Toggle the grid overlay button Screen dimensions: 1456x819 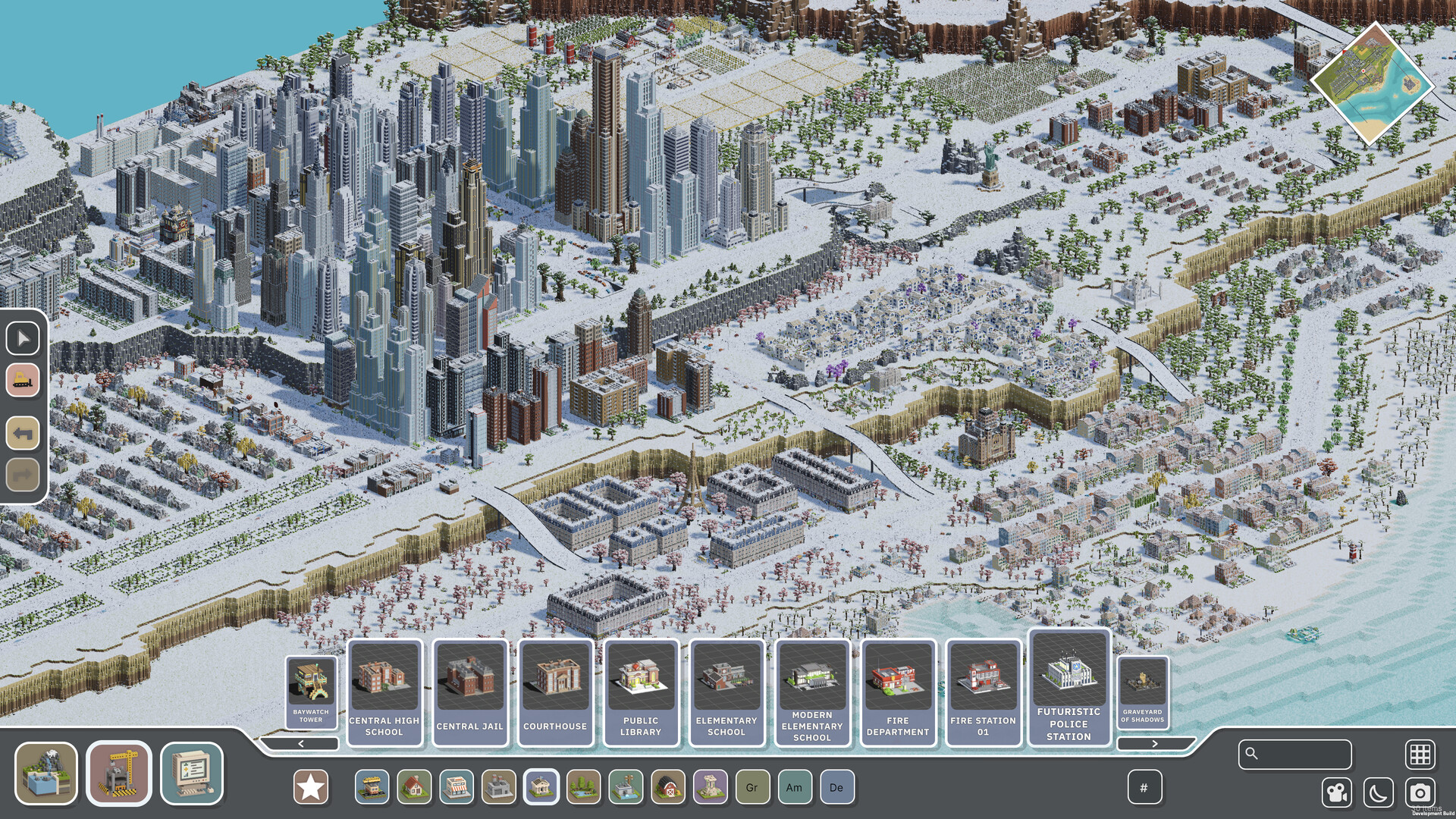[x=1420, y=755]
